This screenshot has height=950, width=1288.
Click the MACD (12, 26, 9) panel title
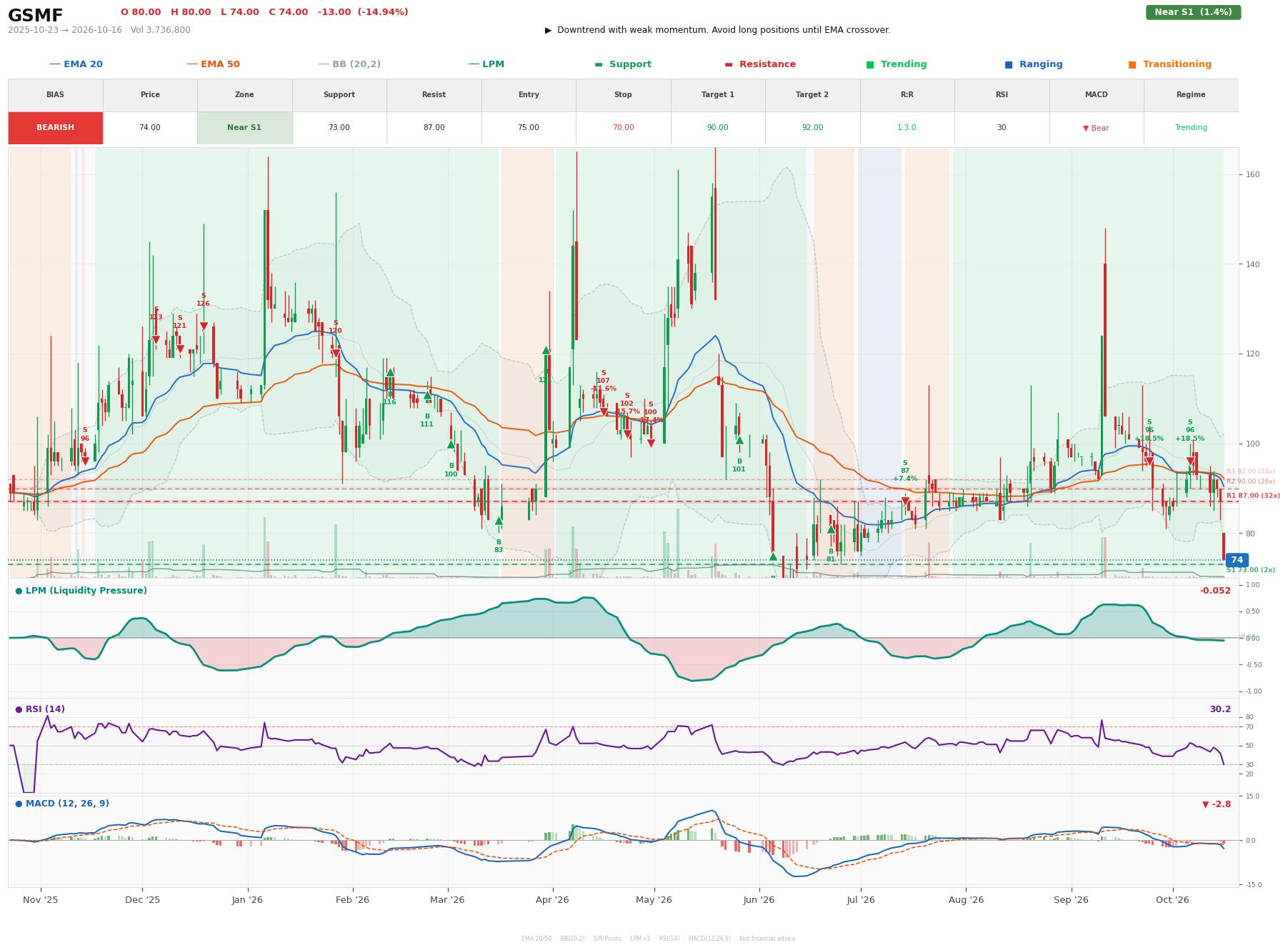pos(62,804)
